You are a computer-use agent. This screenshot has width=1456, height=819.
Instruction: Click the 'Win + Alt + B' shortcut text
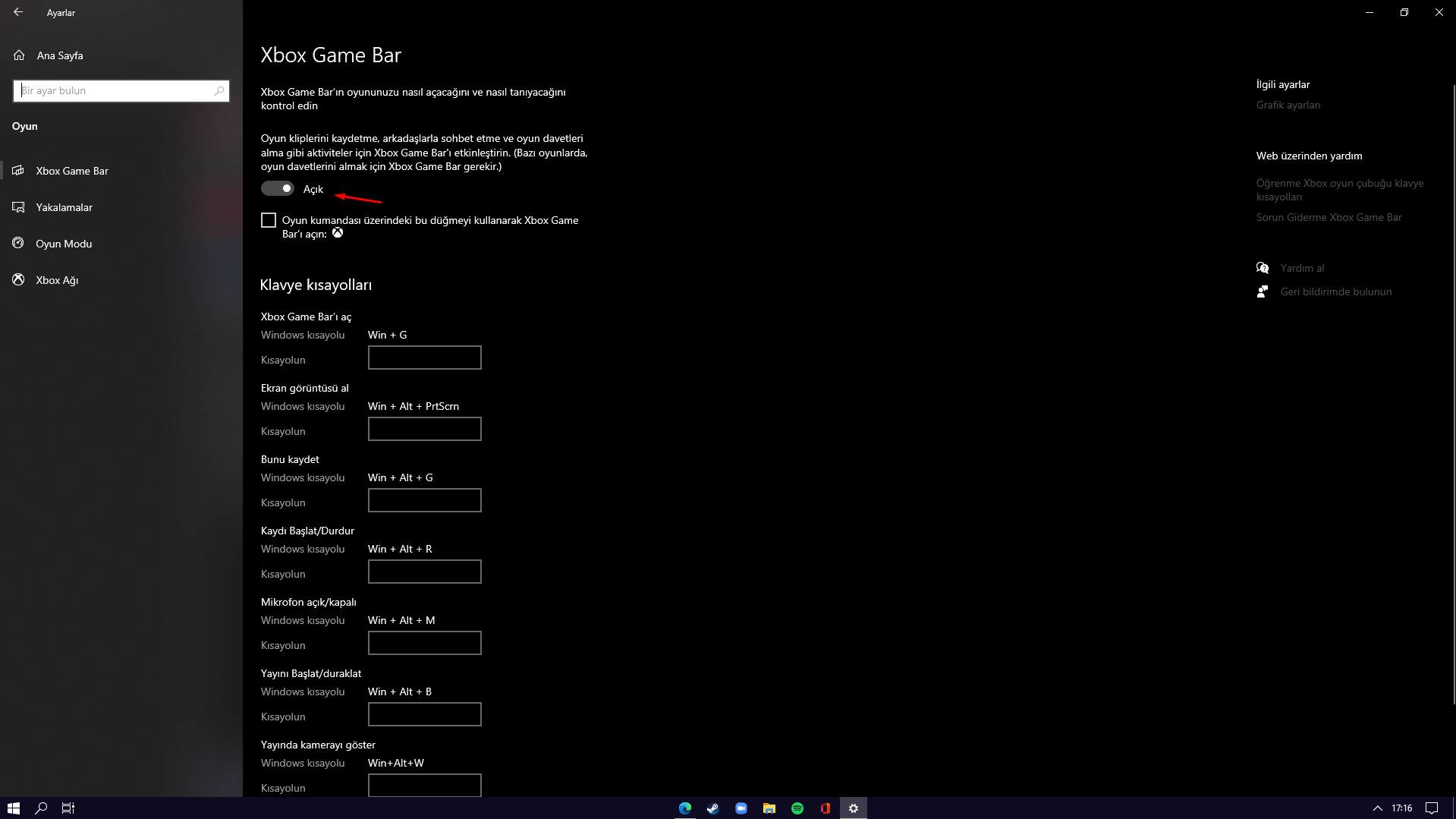click(400, 691)
